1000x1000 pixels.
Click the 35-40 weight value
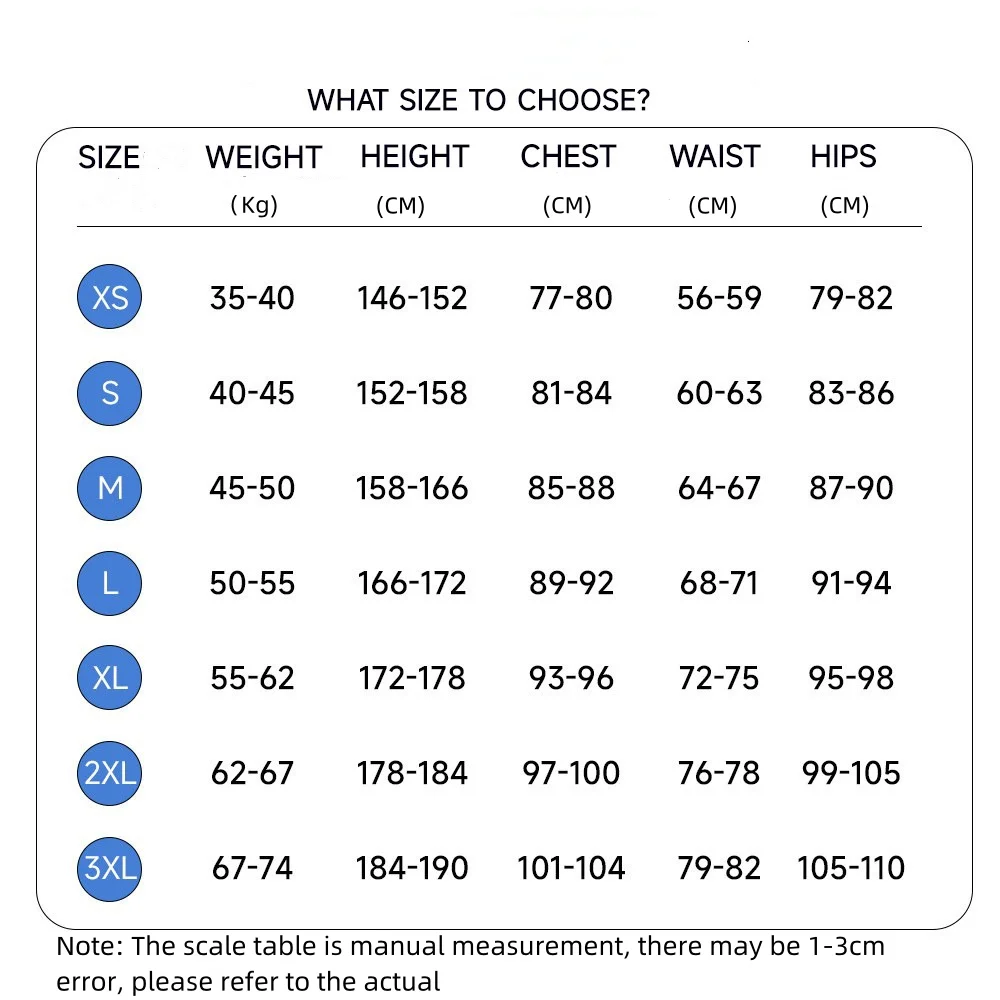(252, 298)
